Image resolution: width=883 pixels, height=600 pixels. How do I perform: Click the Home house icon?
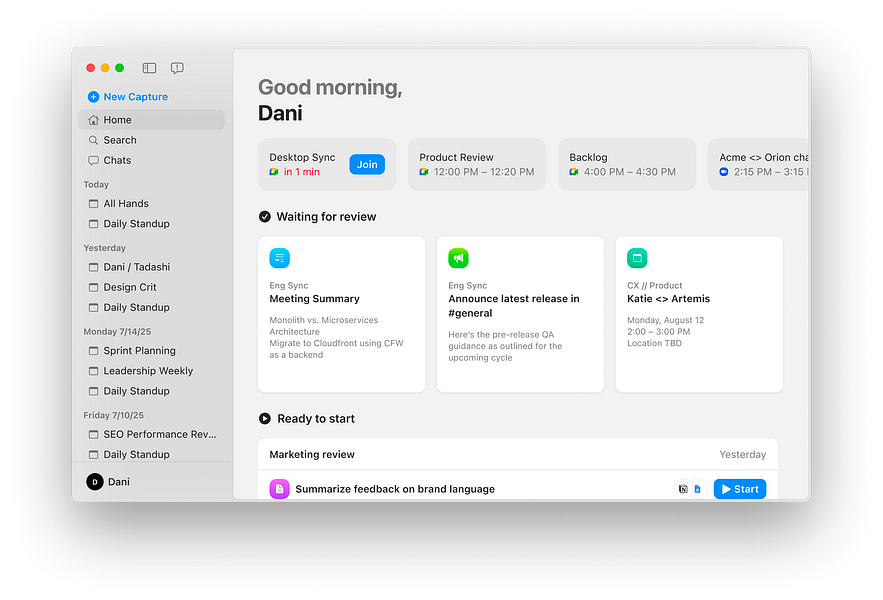[93, 120]
